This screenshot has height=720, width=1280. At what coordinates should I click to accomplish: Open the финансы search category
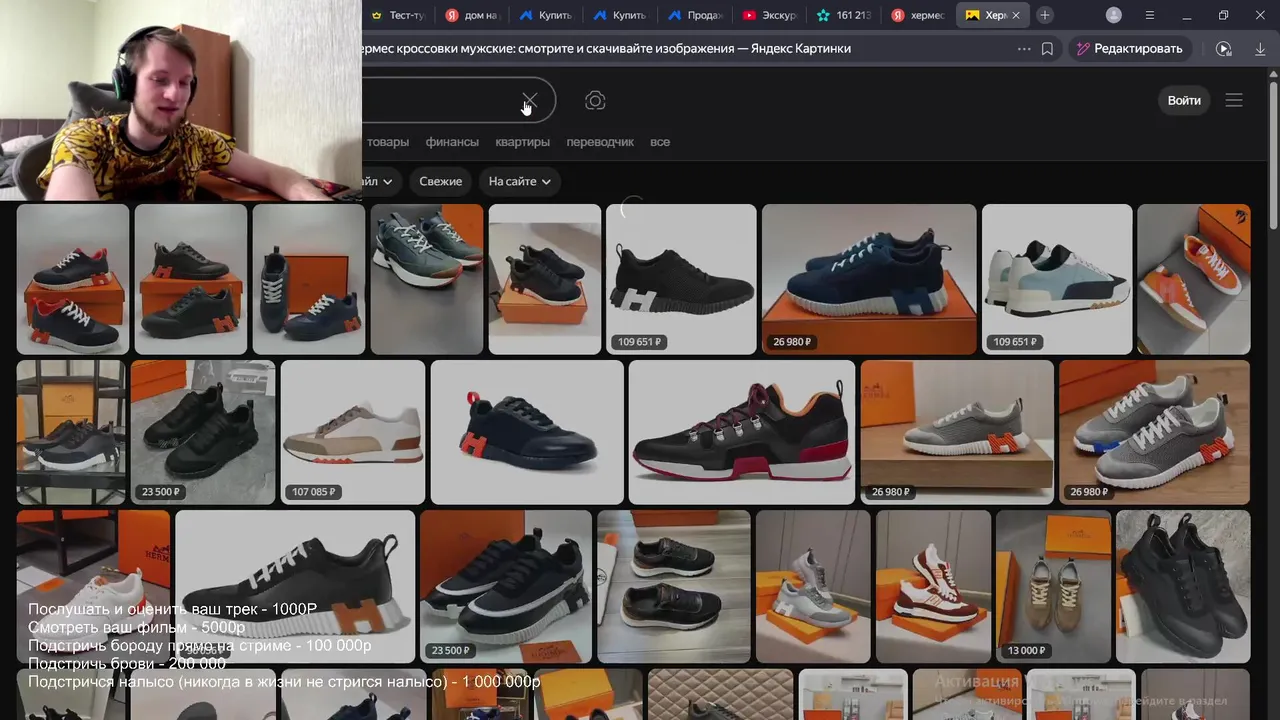452,142
